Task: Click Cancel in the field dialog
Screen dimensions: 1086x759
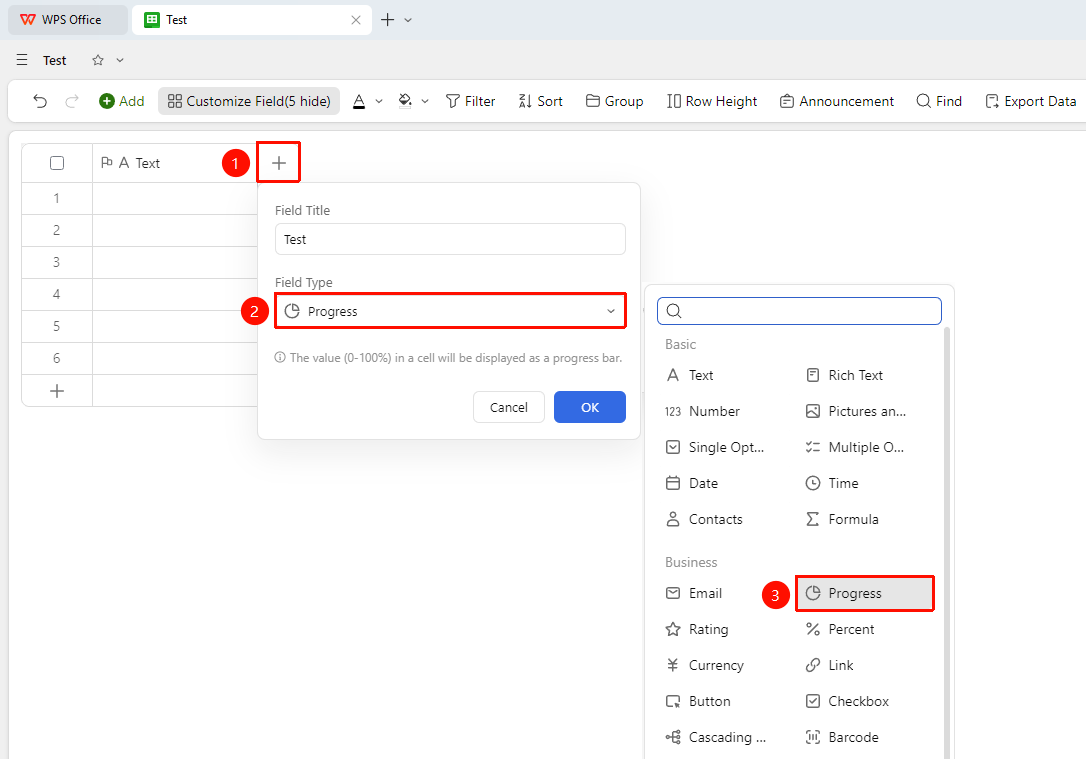Action: [509, 407]
